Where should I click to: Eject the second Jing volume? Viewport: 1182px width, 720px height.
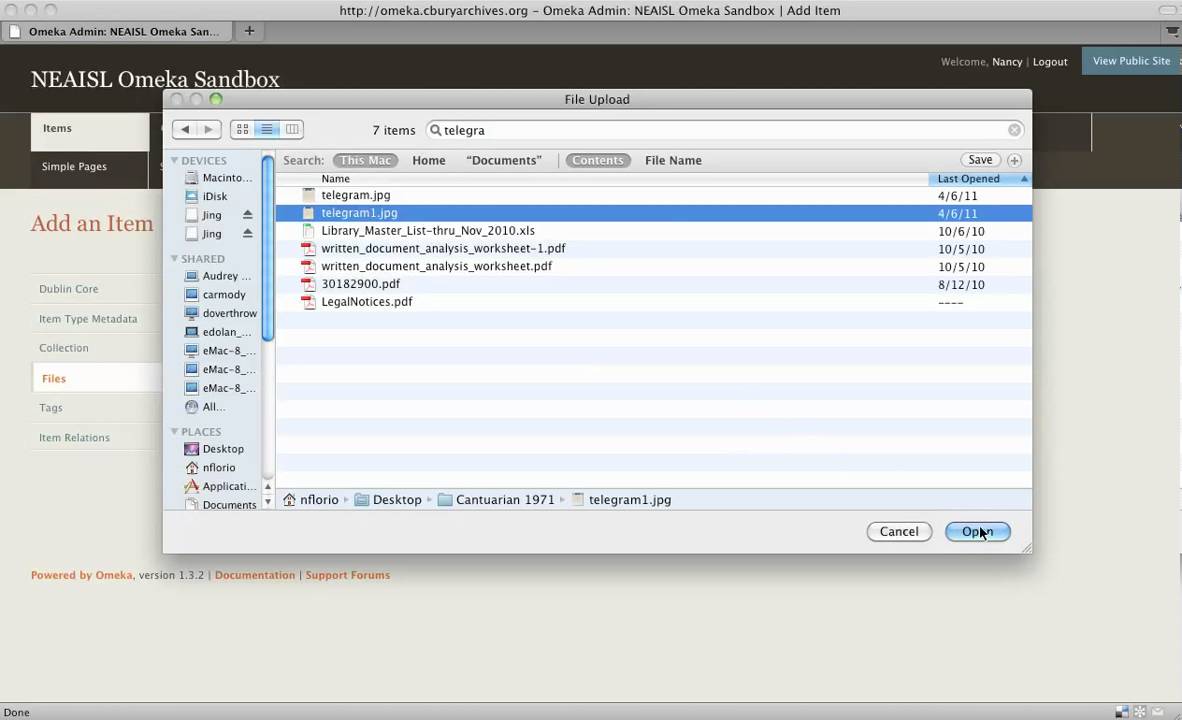(247, 234)
